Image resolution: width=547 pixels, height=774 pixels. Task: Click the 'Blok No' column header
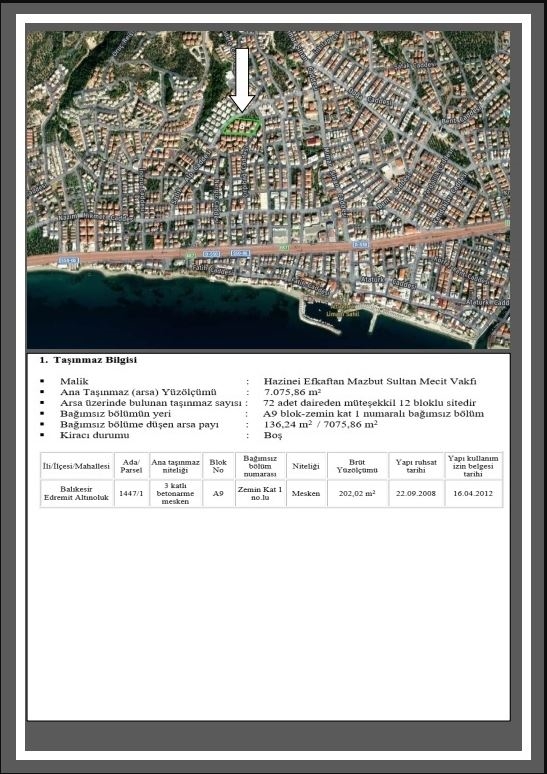(x=218, y=466)
